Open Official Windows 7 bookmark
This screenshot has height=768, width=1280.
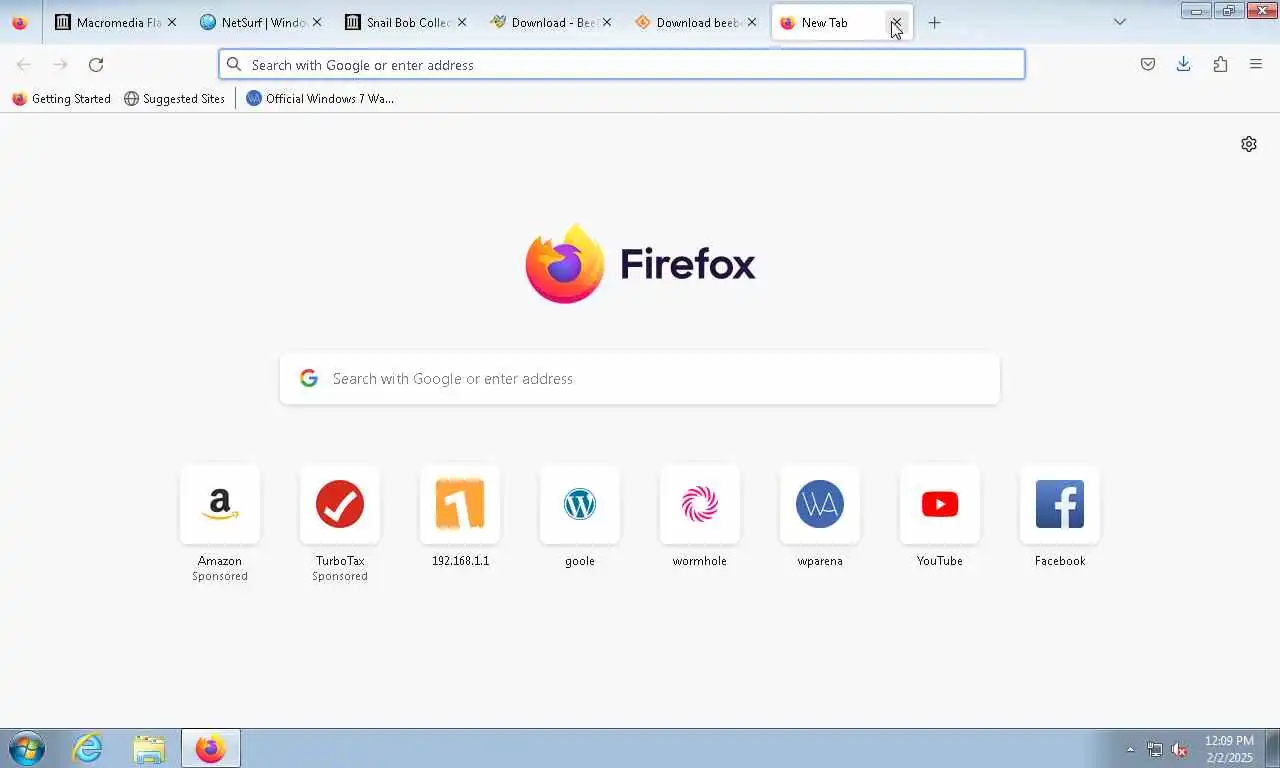click(320, 99)
